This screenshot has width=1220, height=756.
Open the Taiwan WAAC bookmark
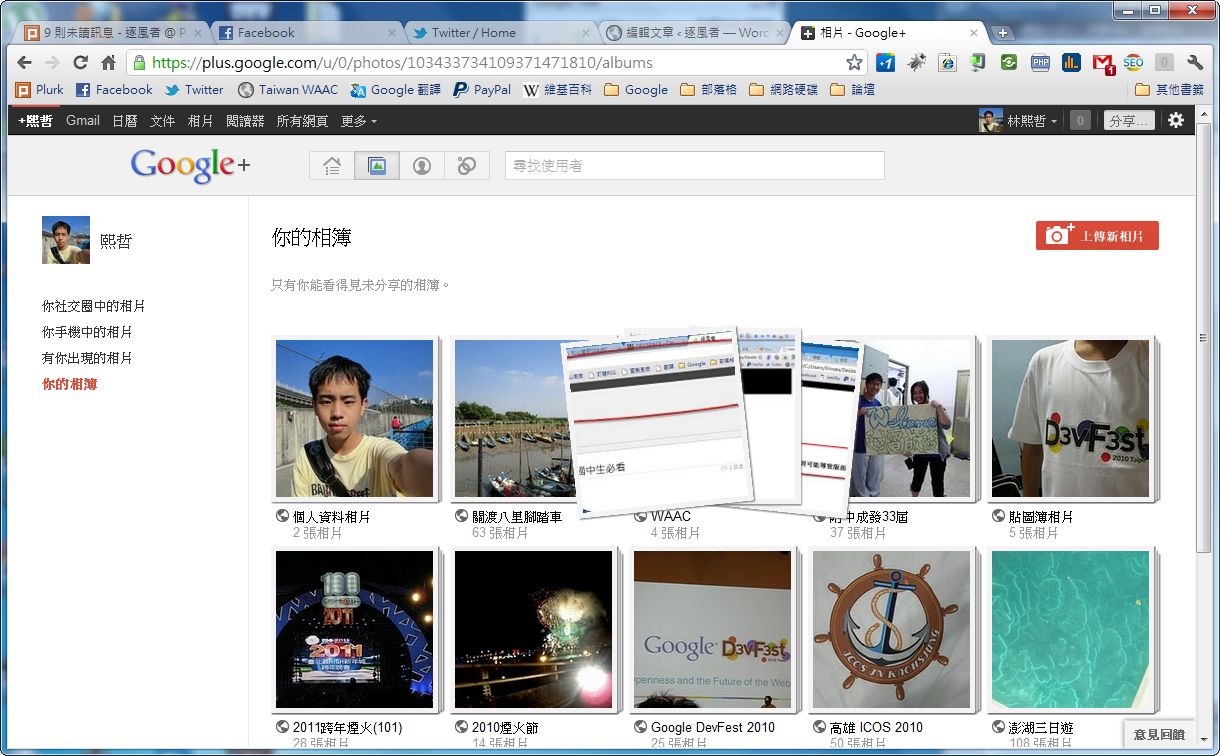288,90
